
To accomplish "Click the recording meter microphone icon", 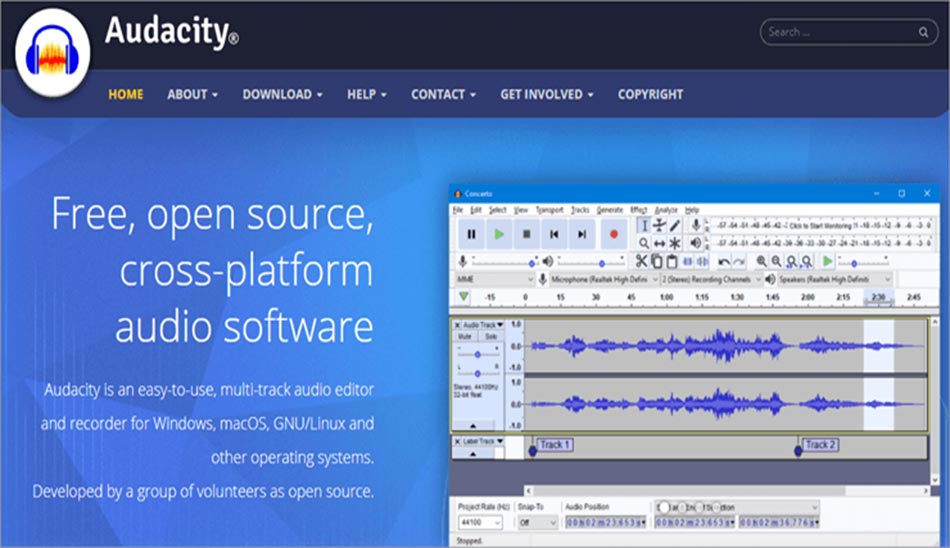I will coord(696,226).
